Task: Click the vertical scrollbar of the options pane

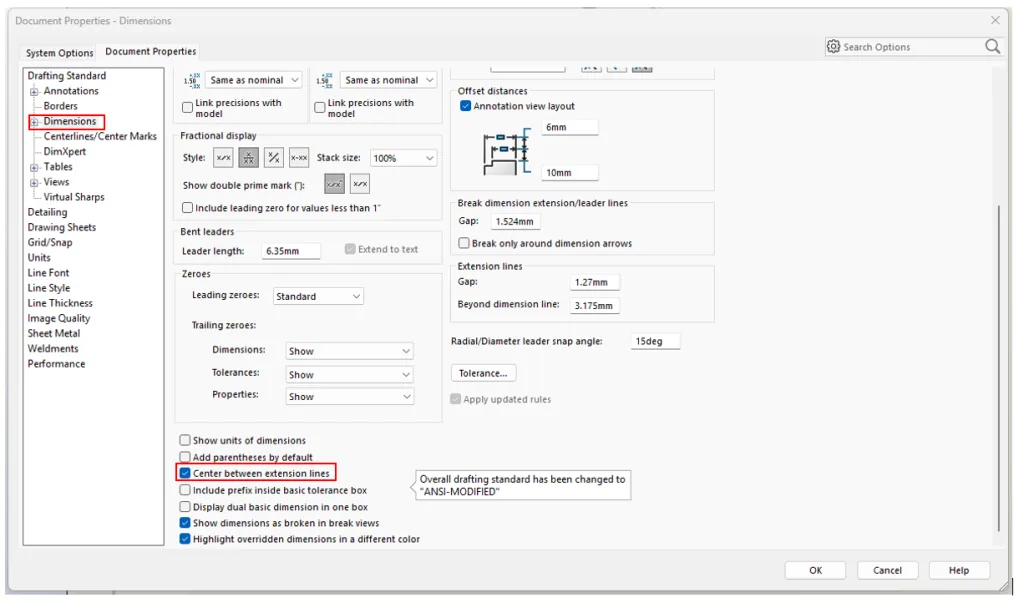Action: point(998,369)
